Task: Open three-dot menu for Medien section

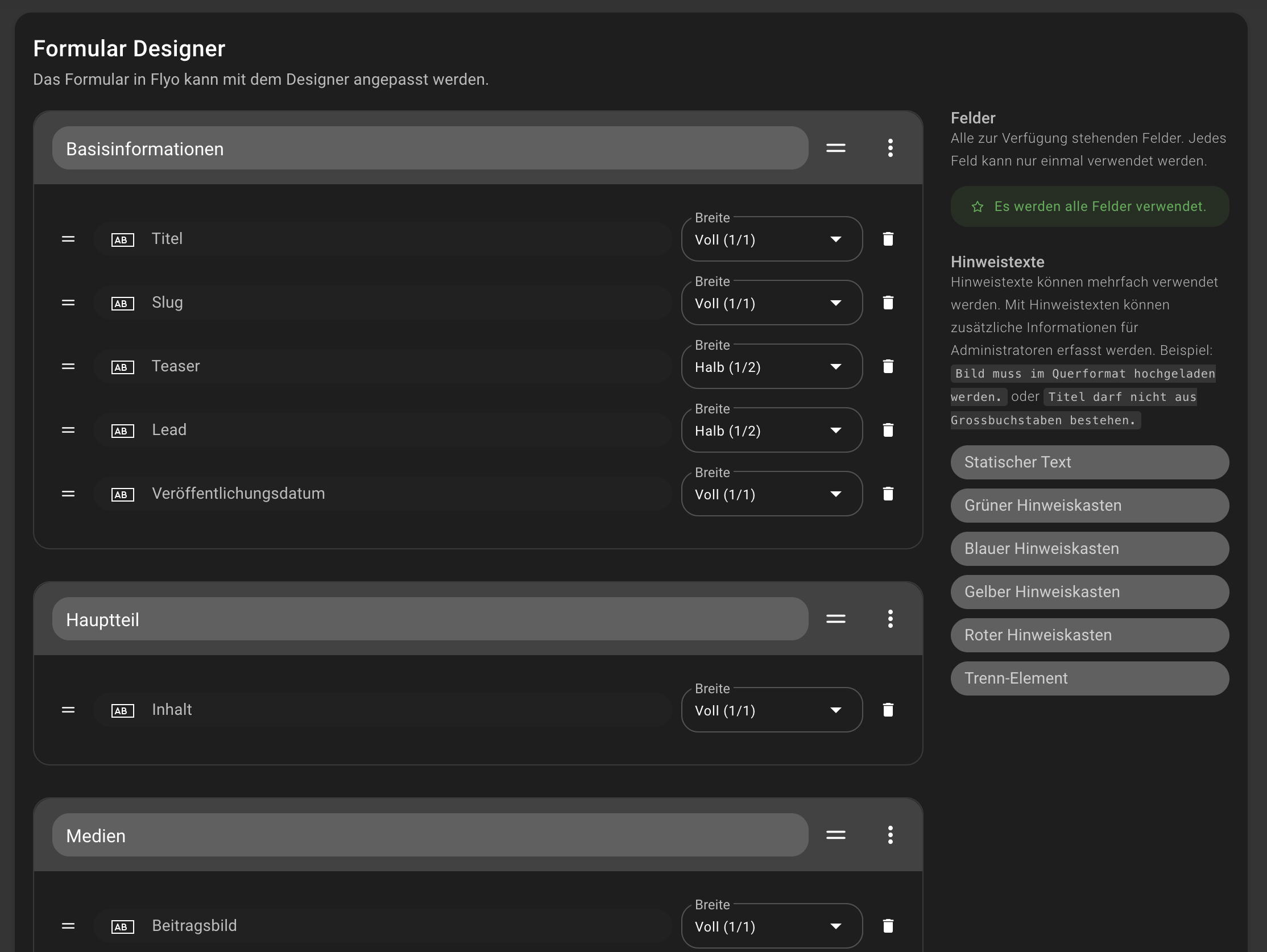Action: 890,835
